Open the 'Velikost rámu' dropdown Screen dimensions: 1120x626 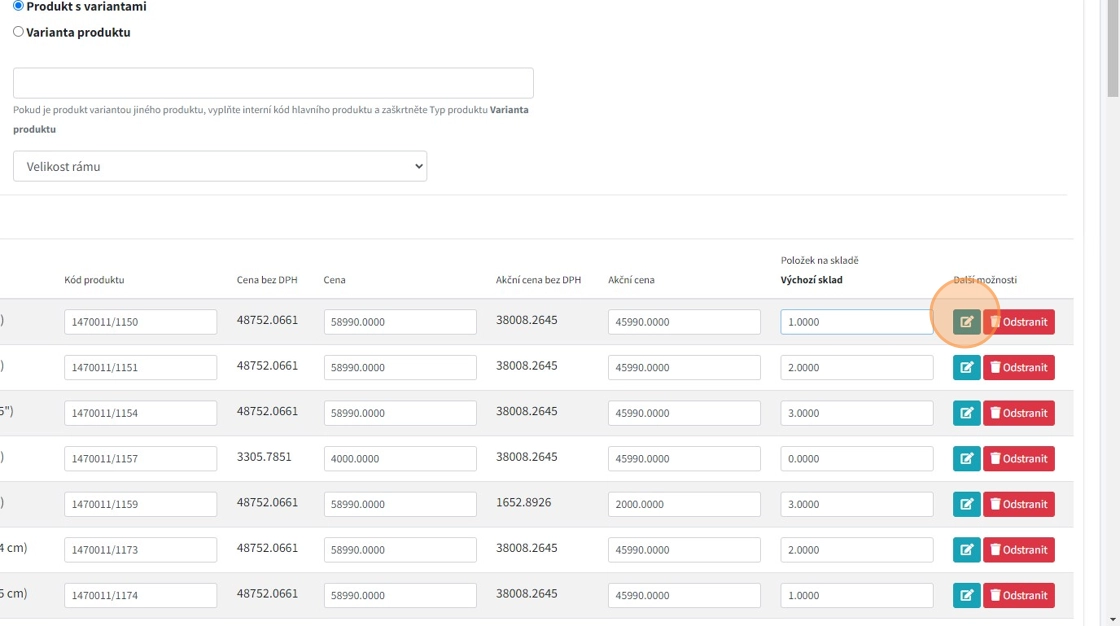point(220,166)
